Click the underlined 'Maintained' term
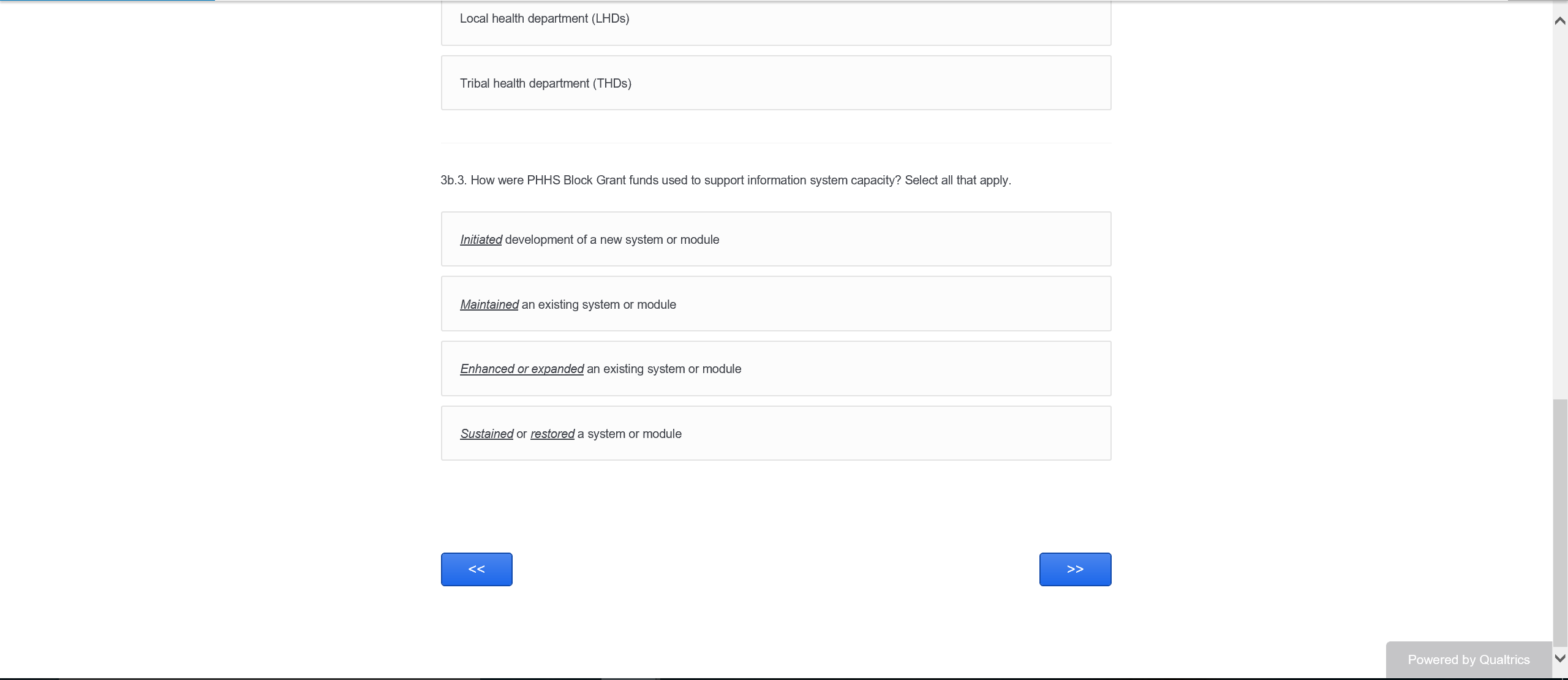Viewport: 1568px width, 680px height. coord(489,305)
